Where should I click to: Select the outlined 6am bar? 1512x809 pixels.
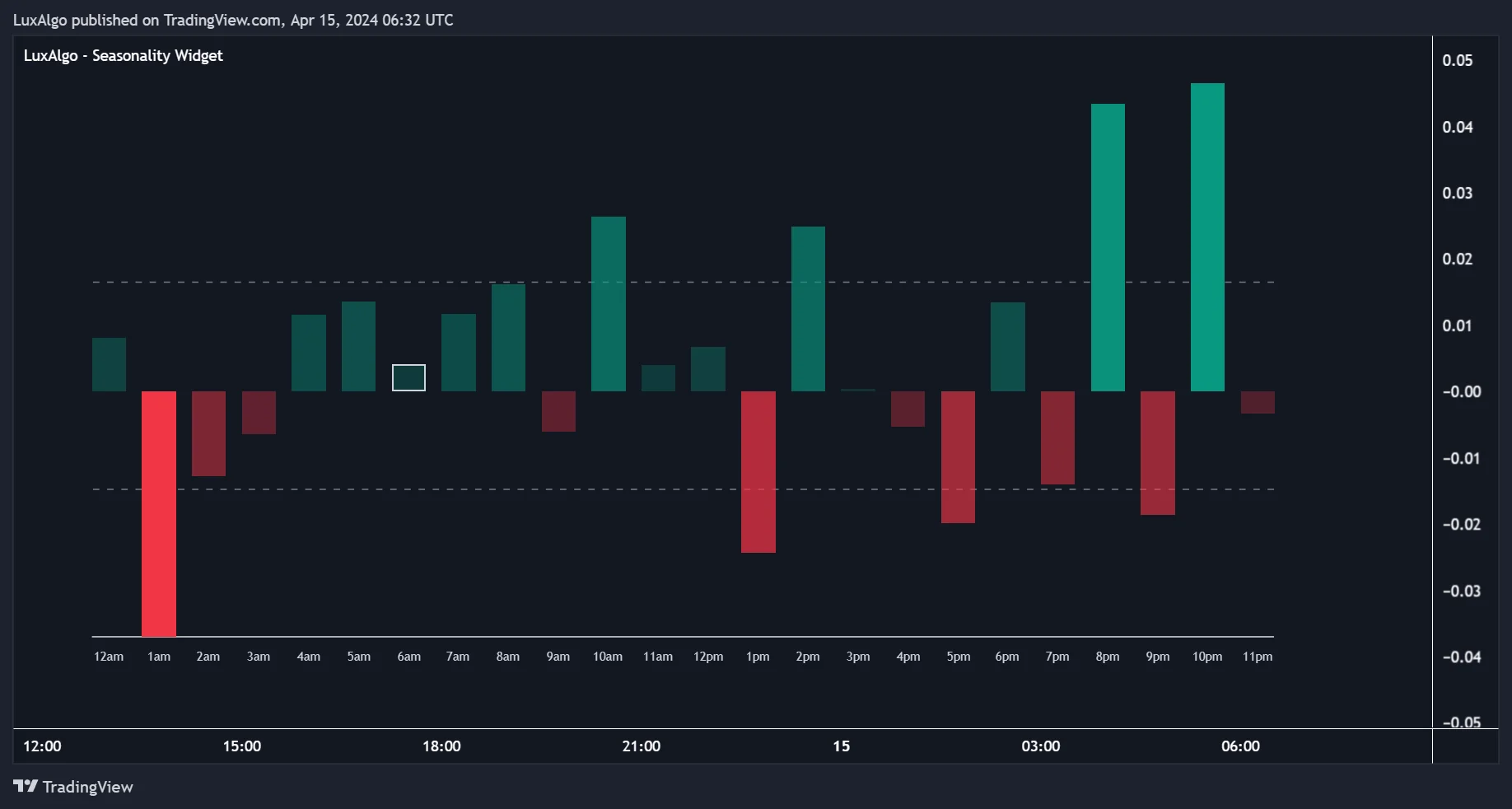click(x=408, y=377)
